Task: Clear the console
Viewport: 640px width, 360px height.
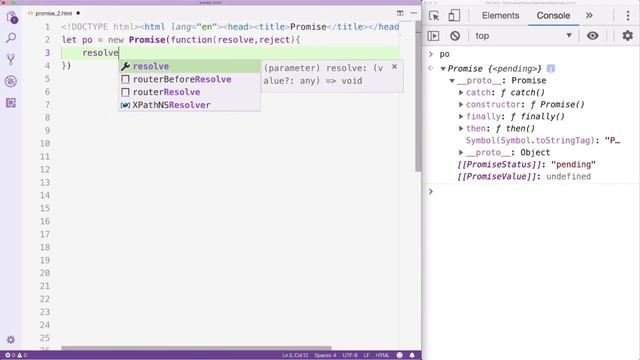Action: [x=455, y=36]
